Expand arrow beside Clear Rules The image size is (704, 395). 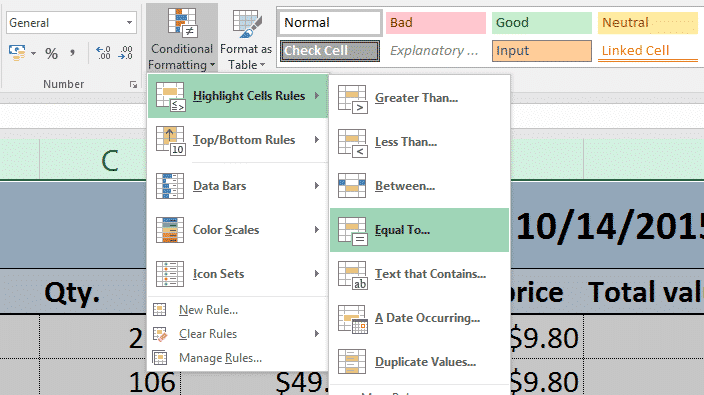pyautogui.click(x=317, y=334)
